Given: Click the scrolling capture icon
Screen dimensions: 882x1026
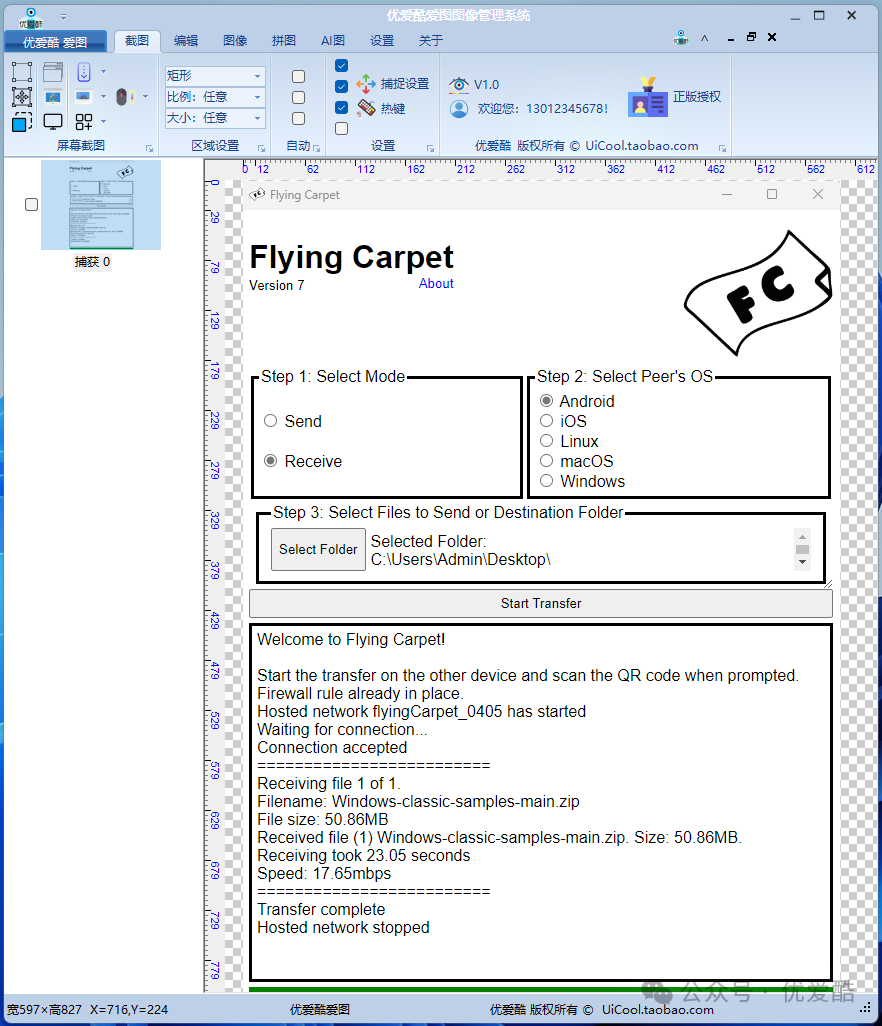Looking at the screenshot, I should pos(84,72).
